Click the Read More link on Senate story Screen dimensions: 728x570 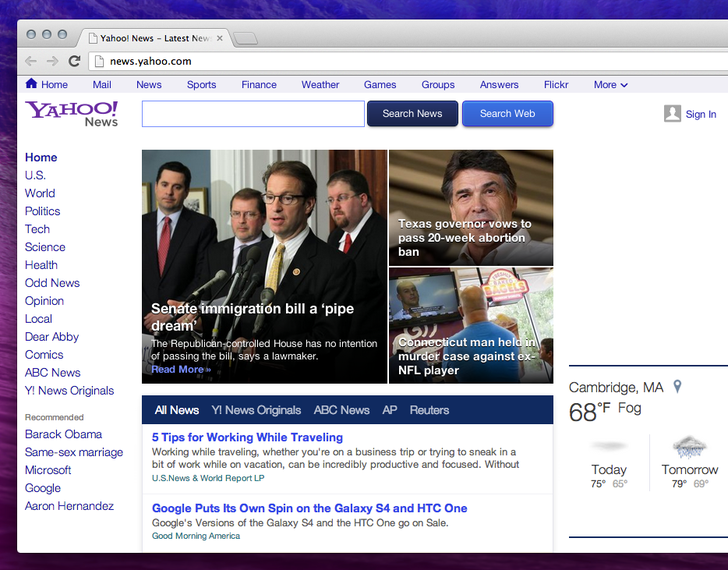[180, 370]
